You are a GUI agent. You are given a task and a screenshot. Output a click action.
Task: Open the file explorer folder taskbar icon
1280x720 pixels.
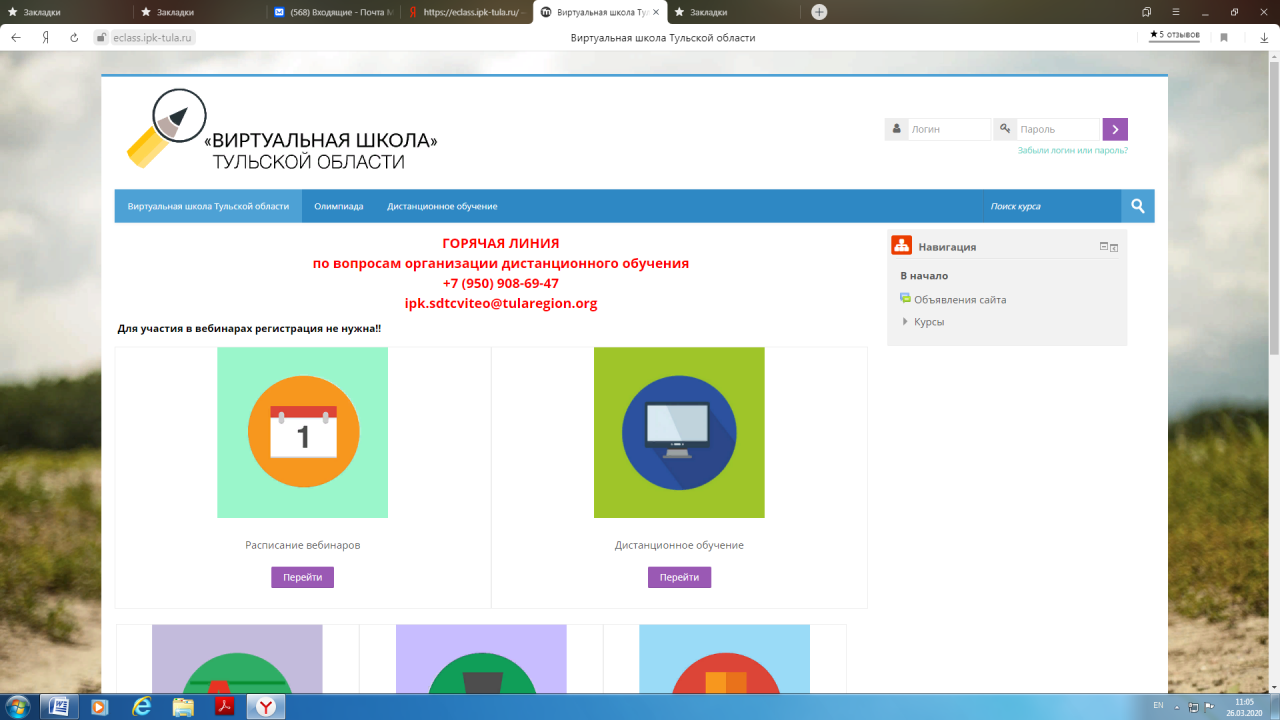pyautogui.click(x=183, y=707)
